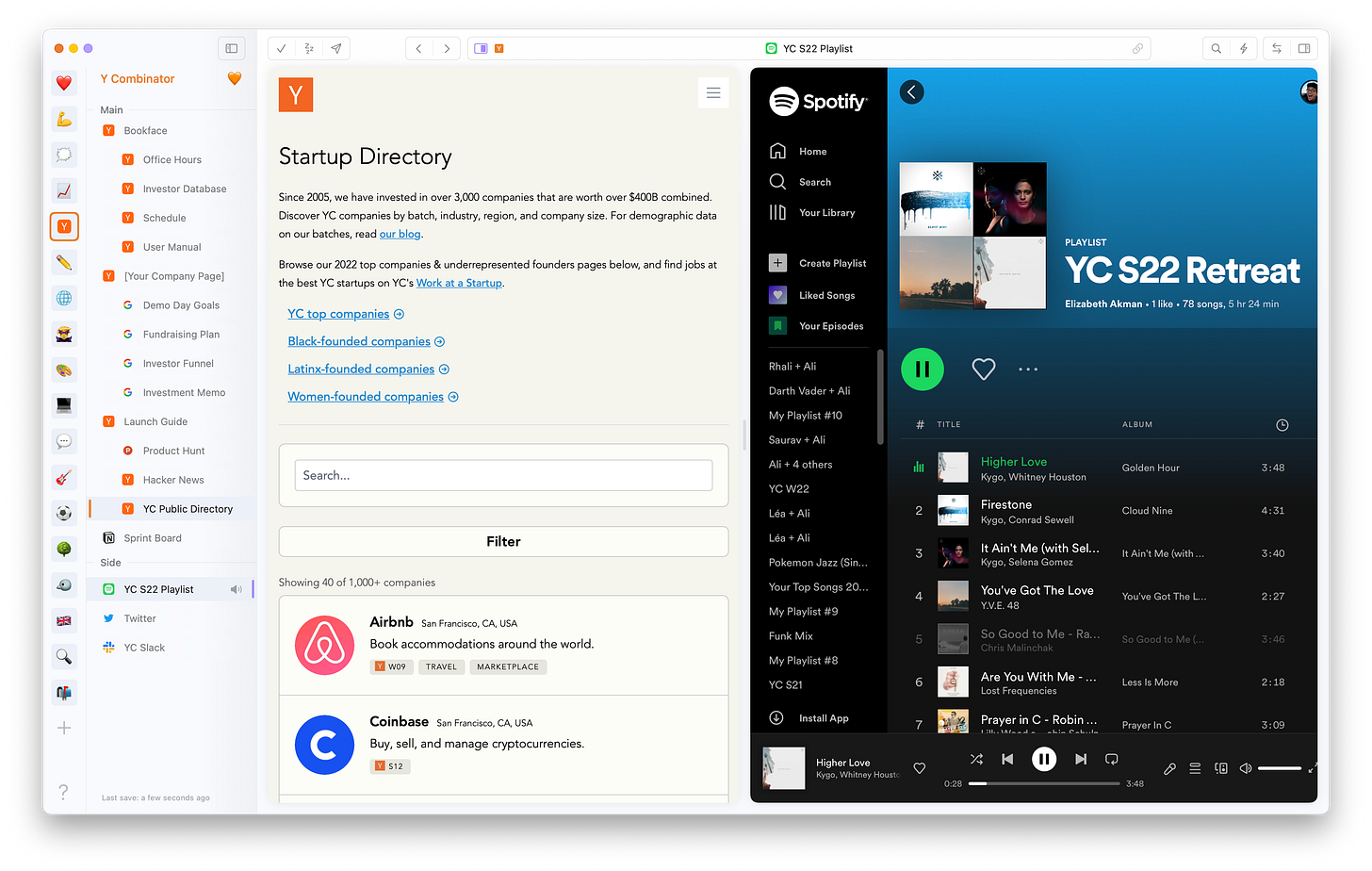Viewport: 1372px width, 871px height.
Task: Skip to previous track in player bar
Action: pos(1007,759)
